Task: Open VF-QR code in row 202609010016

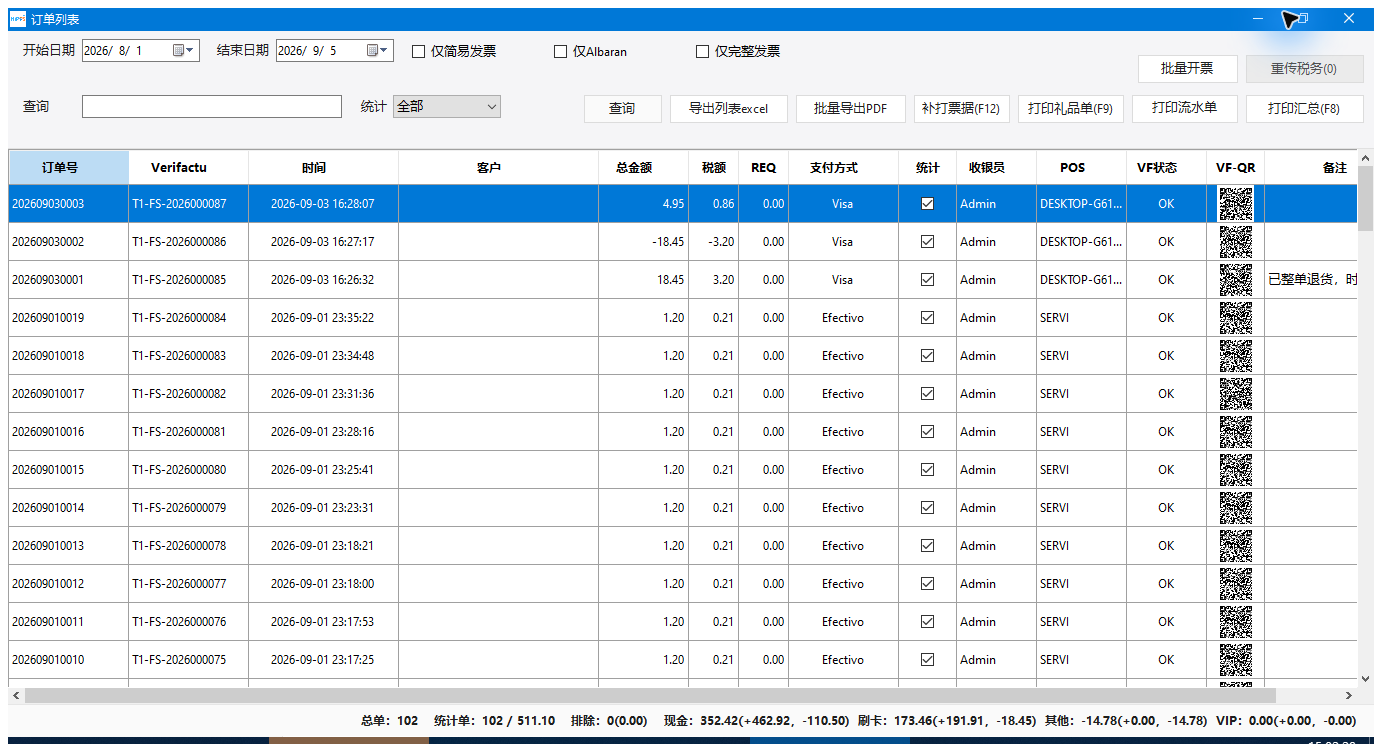Action: (1236, 431)
